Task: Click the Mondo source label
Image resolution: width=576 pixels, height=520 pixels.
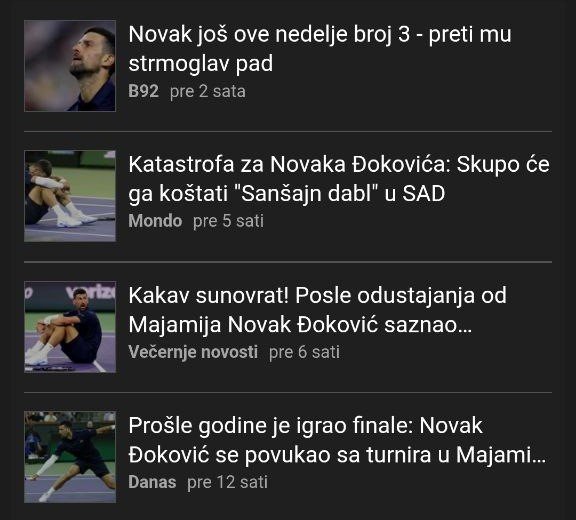Action: point(155,221)
